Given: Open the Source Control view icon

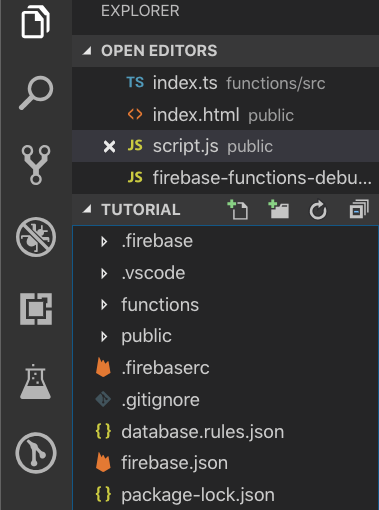Looking at the screenshot, I should pos(36,165).
